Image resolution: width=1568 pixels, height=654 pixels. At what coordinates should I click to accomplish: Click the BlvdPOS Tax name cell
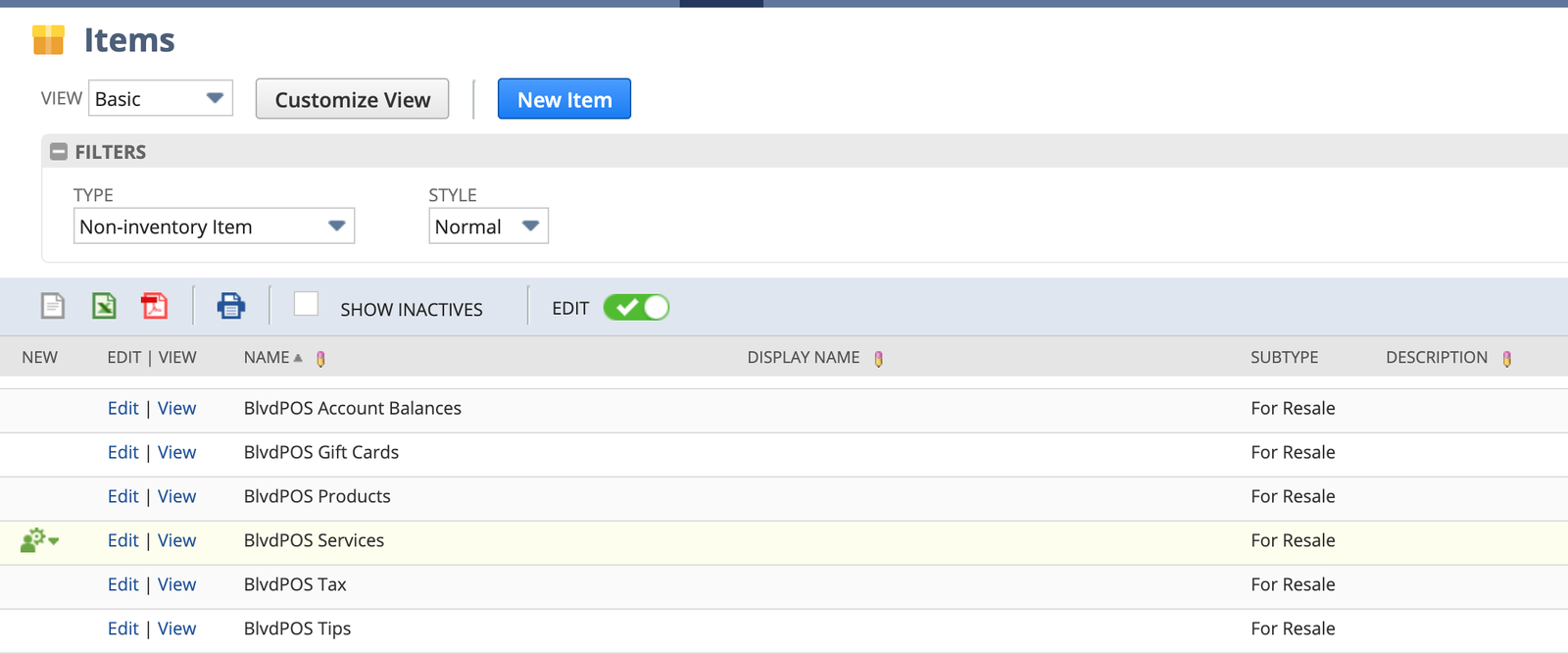point(295,585)
